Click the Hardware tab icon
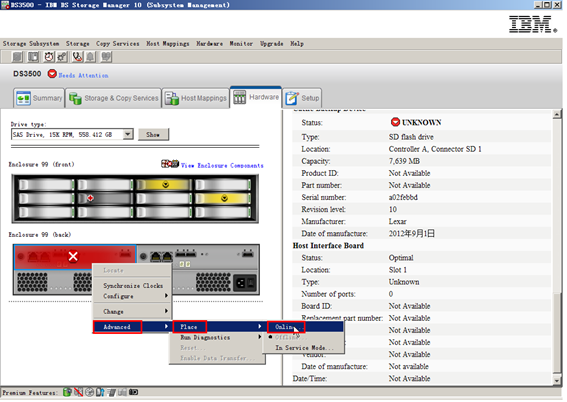567x402 pixels. pos(239,97)
